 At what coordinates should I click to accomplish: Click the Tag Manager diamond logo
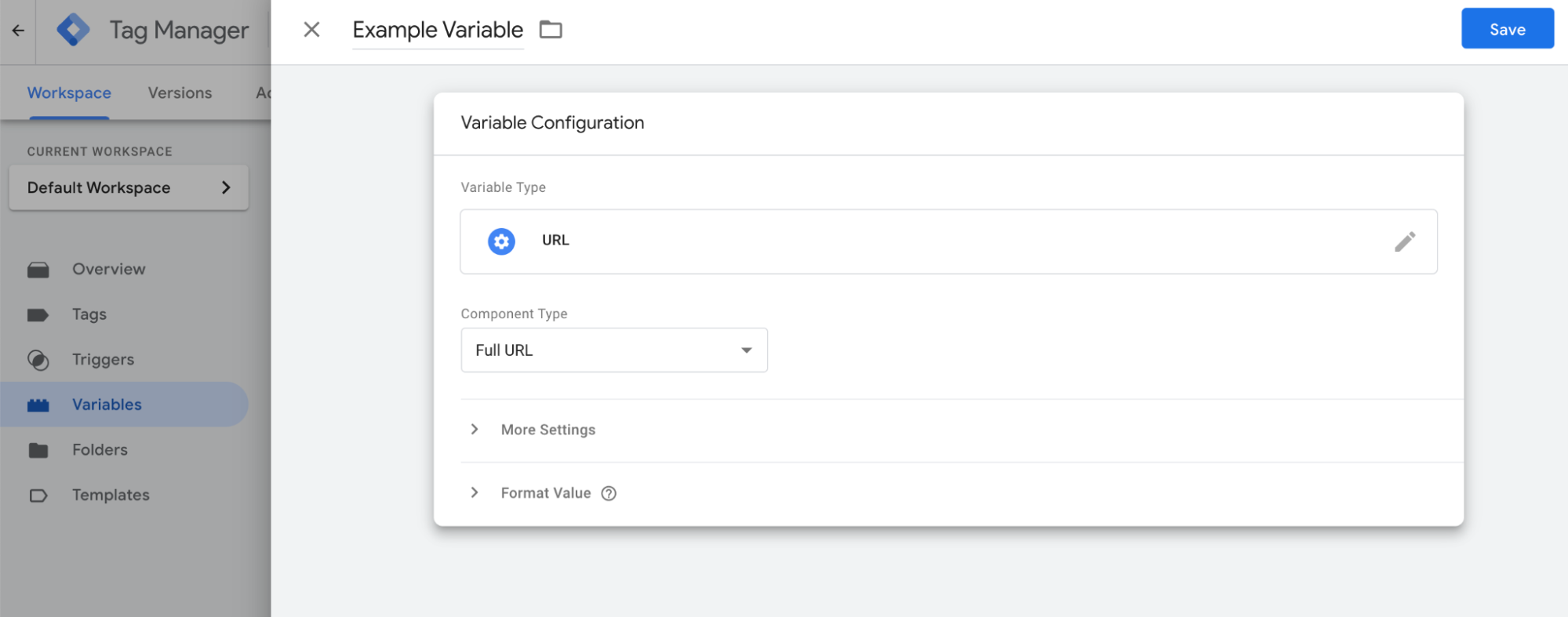tap(73, 31)
